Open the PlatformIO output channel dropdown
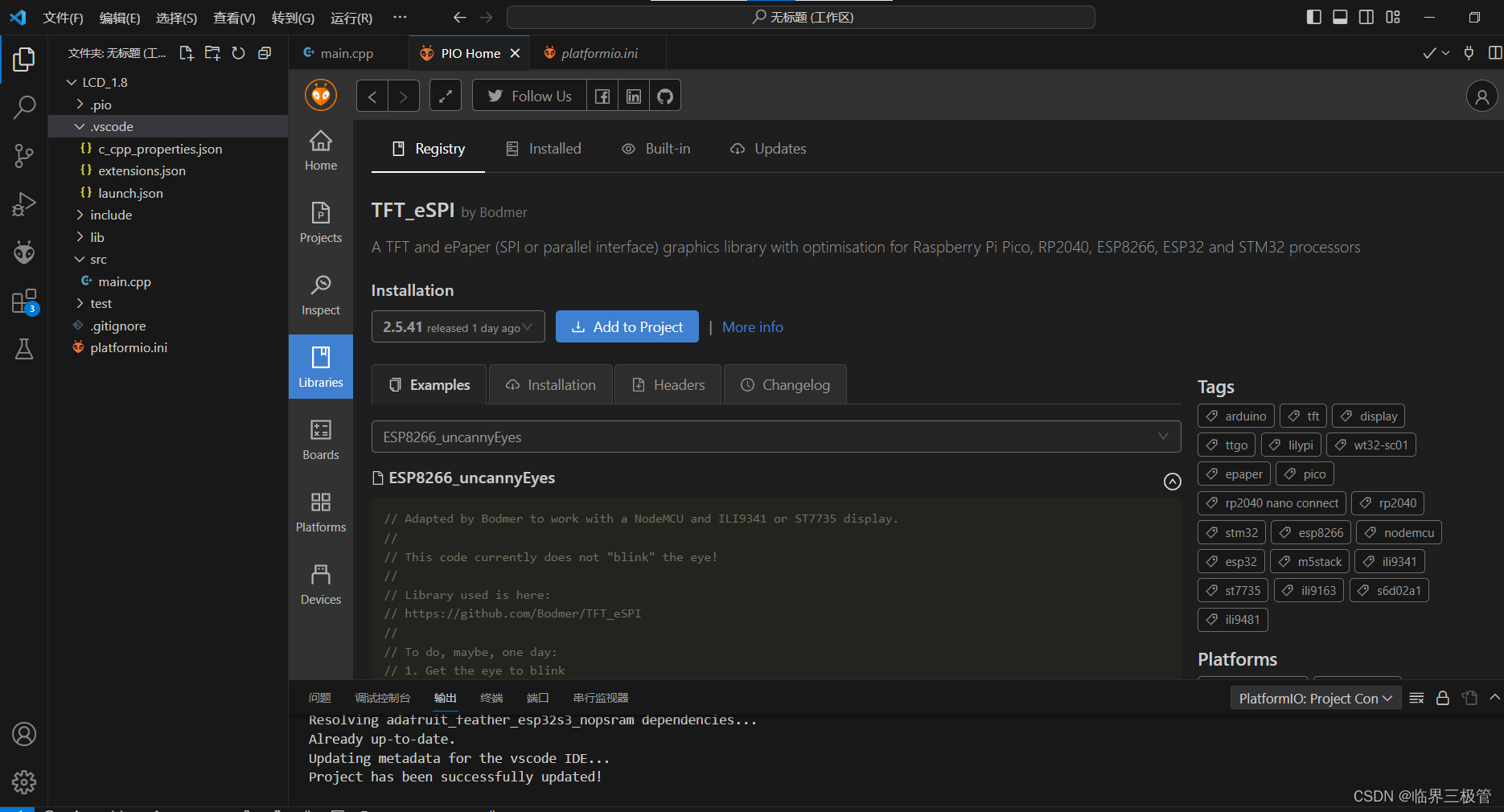This screenshot has width=1504, height=812. click(x=1316, y=698)
